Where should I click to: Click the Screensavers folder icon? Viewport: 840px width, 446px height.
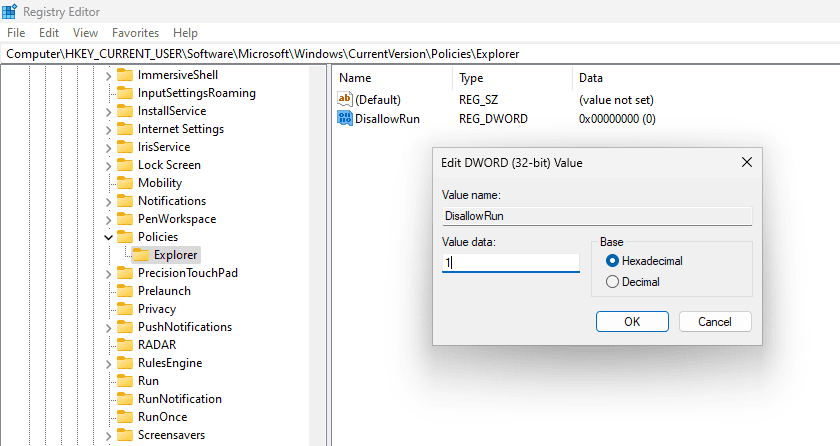coord(125,435)
